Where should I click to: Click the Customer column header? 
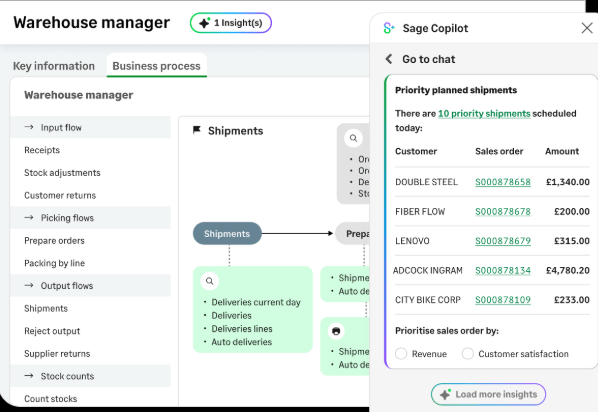pyautogui.click(x=416, y=151)
